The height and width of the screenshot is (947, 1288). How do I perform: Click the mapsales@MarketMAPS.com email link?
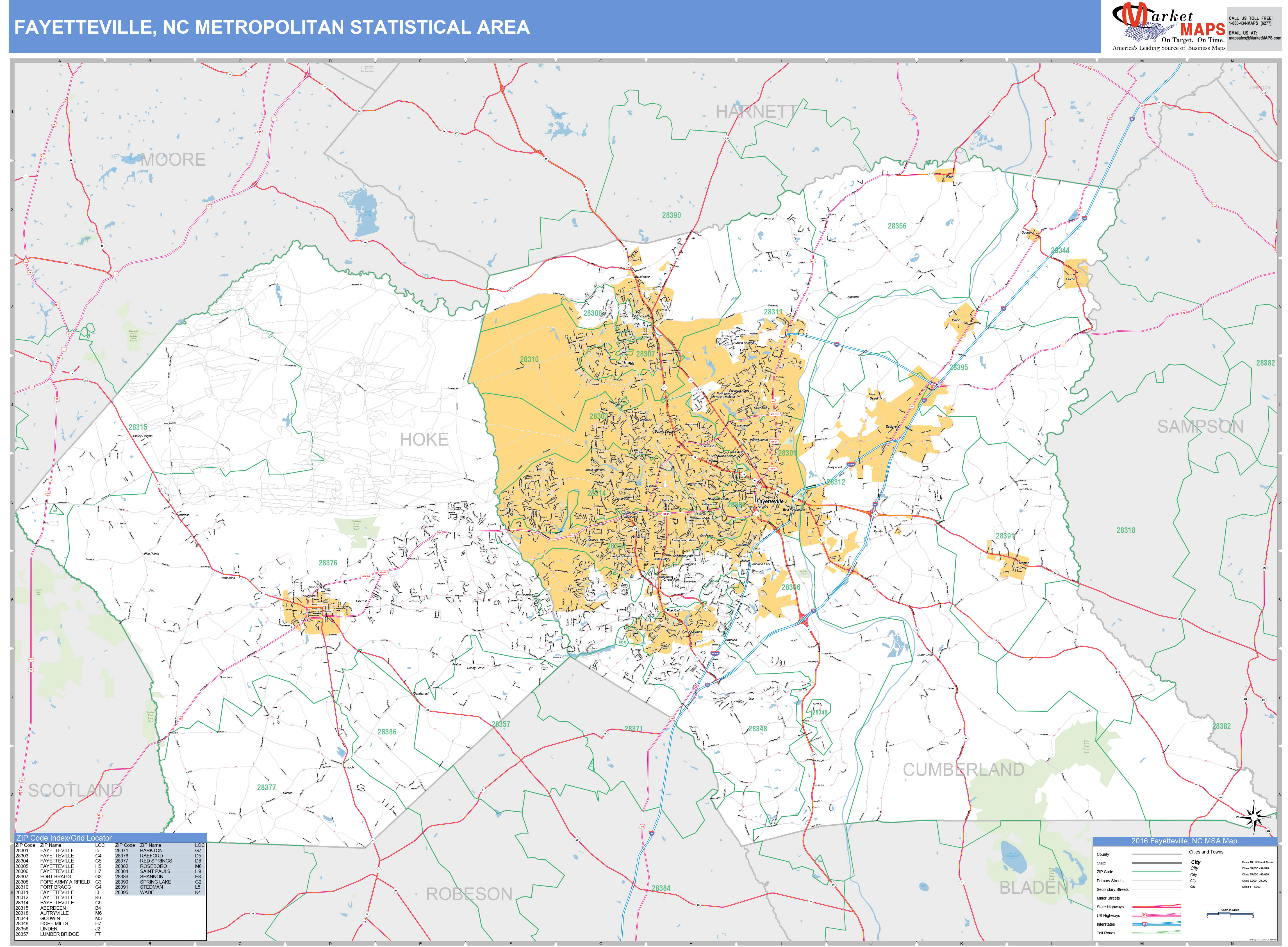(x=1255, y=39)
